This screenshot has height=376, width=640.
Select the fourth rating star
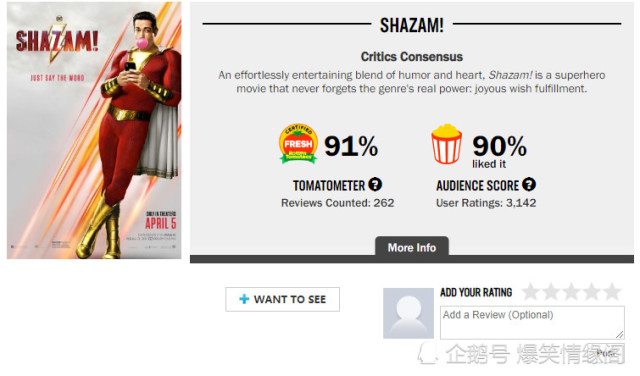tap(592, 292)
